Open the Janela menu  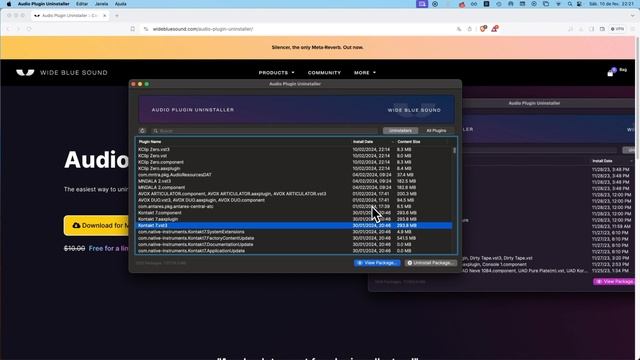101,4
